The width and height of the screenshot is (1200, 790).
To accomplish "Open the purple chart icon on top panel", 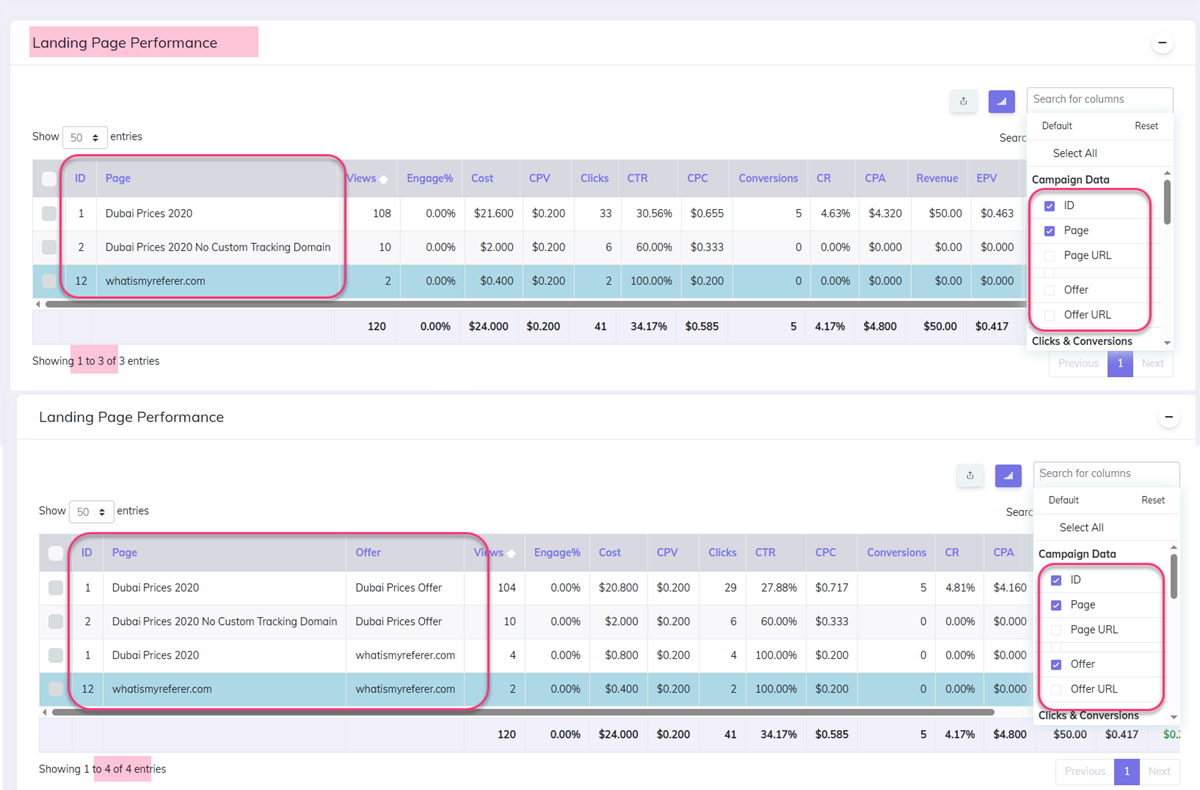I will (x=1000, y=101).
